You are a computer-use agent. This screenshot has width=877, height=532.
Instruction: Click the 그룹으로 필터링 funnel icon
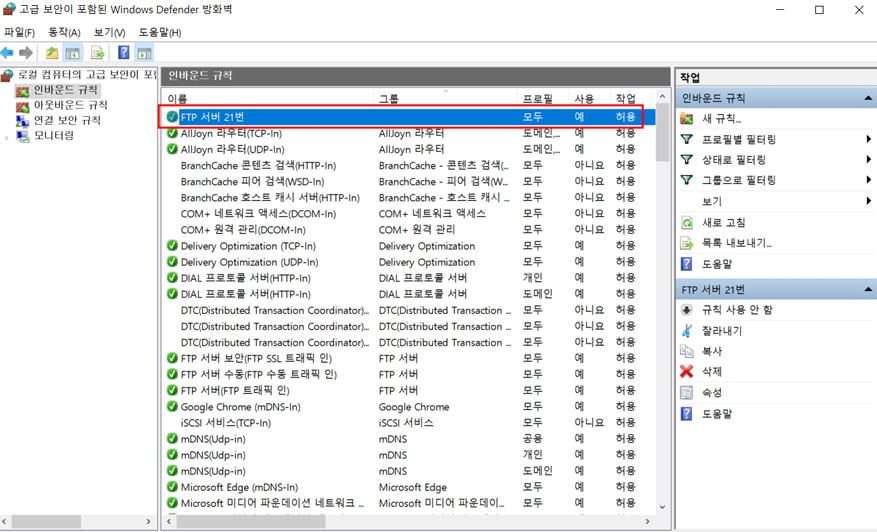(x=687, y=180)
